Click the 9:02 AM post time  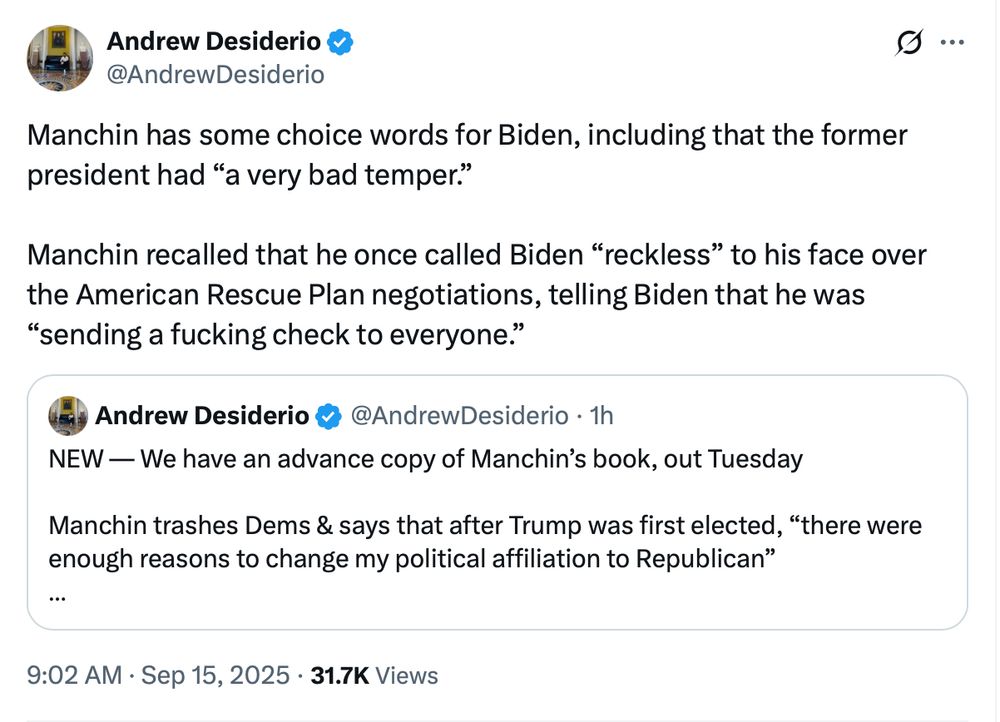[75, 675]
